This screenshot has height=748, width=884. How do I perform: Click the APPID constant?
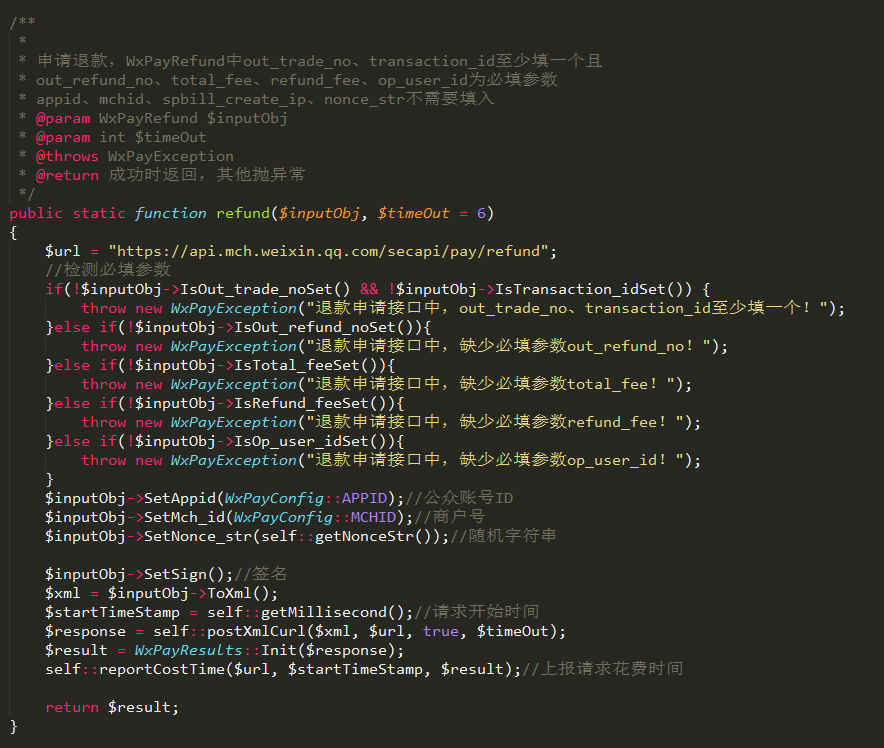(x=364, y=498)
